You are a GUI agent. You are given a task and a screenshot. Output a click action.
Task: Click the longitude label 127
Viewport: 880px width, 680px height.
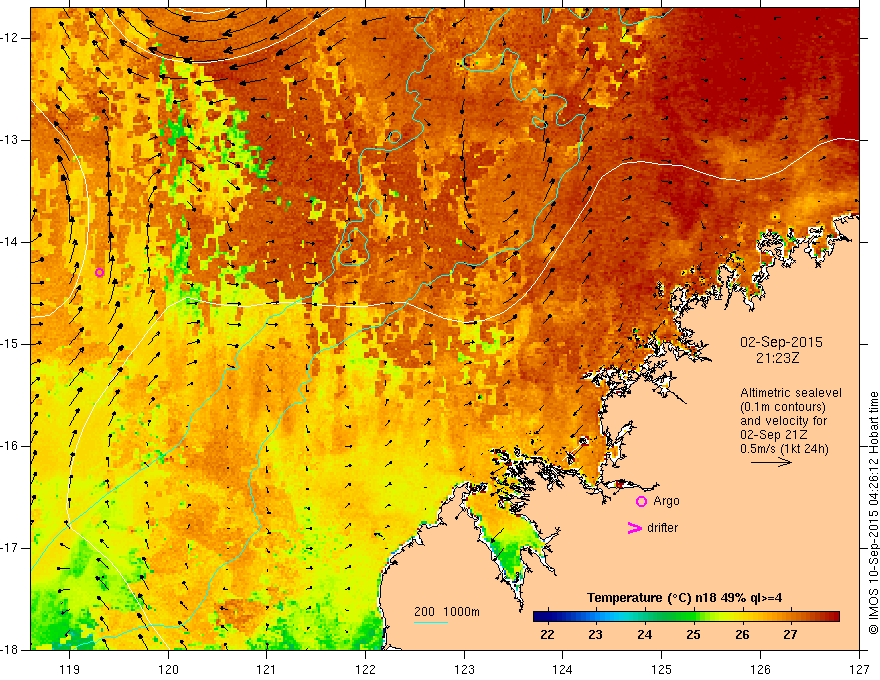coord(859,669)
